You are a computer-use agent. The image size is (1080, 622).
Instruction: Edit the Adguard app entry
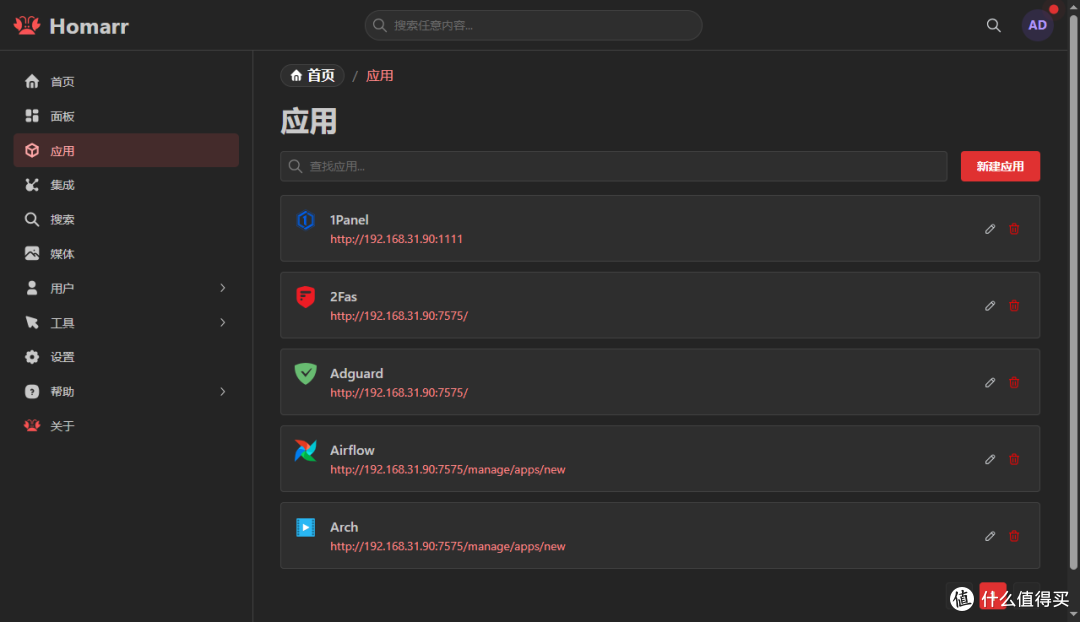point(990,382)
